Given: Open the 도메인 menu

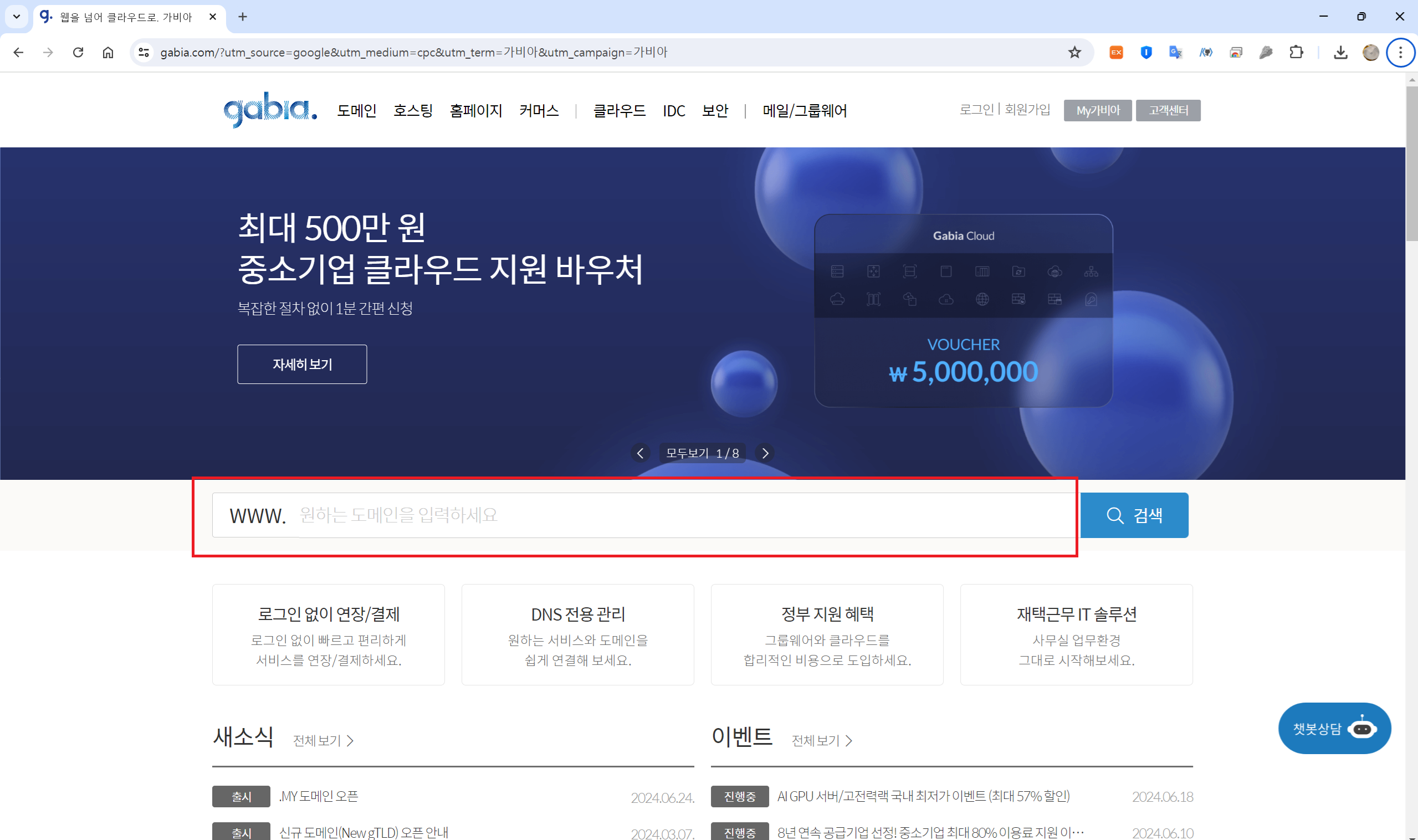Looking at the screenshot, I should pos(357,110).
